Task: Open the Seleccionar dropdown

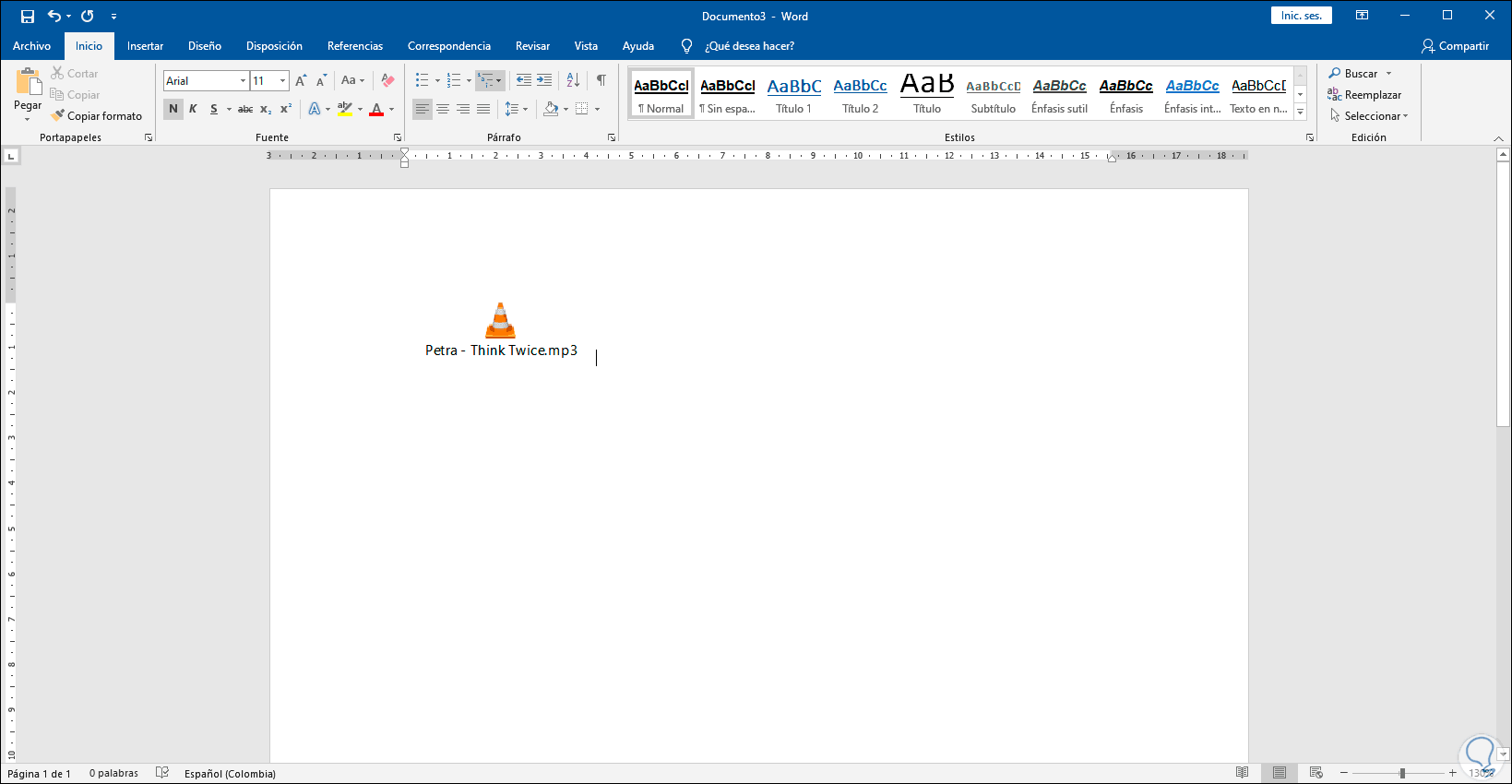Action: point(1369,116)
